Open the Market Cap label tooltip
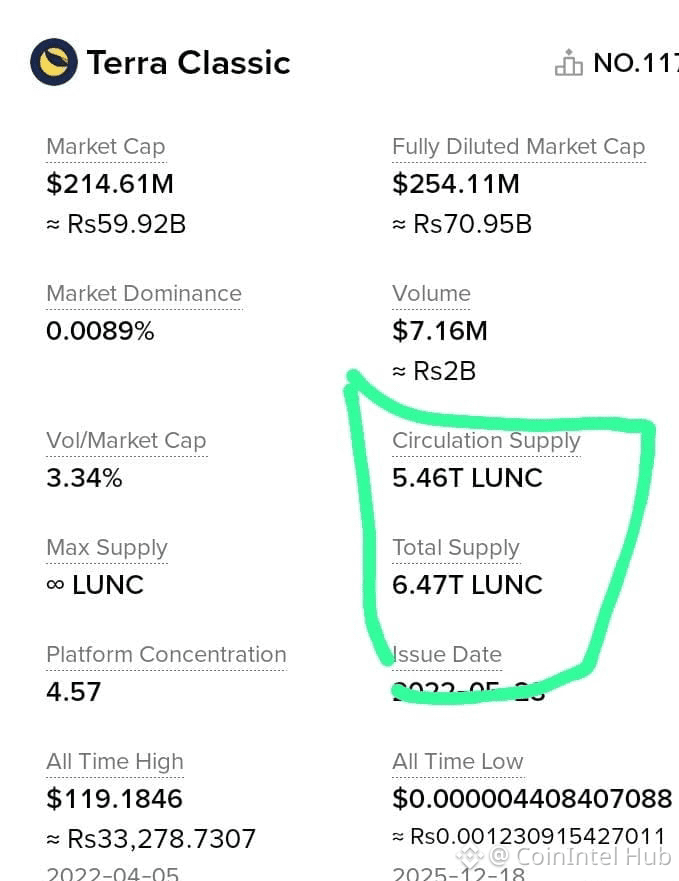The width and height of the screenshot is (679, 881). pos(106,147)
